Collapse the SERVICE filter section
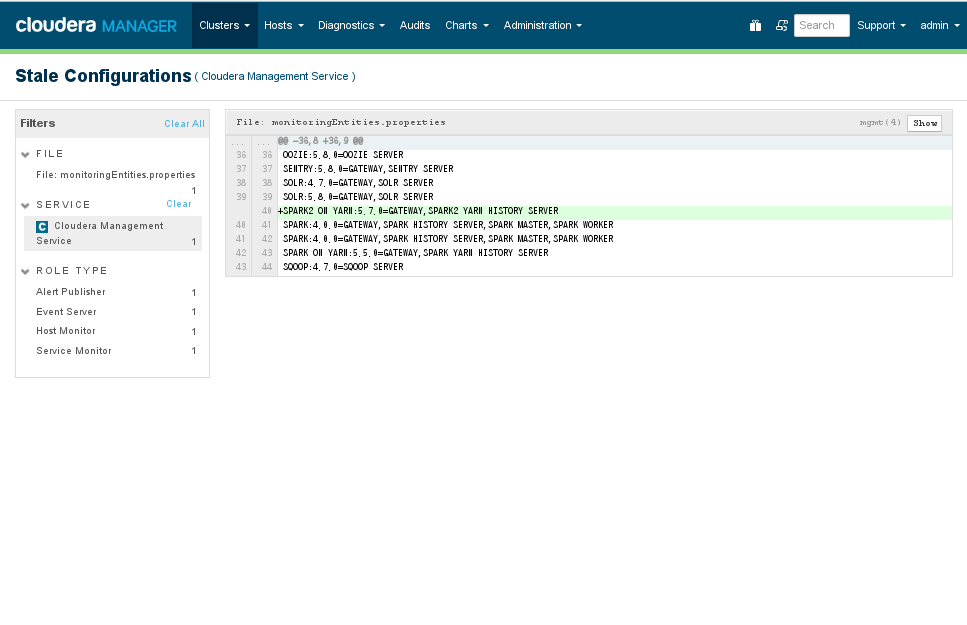967x625 pixels. (x=25, y=205)
